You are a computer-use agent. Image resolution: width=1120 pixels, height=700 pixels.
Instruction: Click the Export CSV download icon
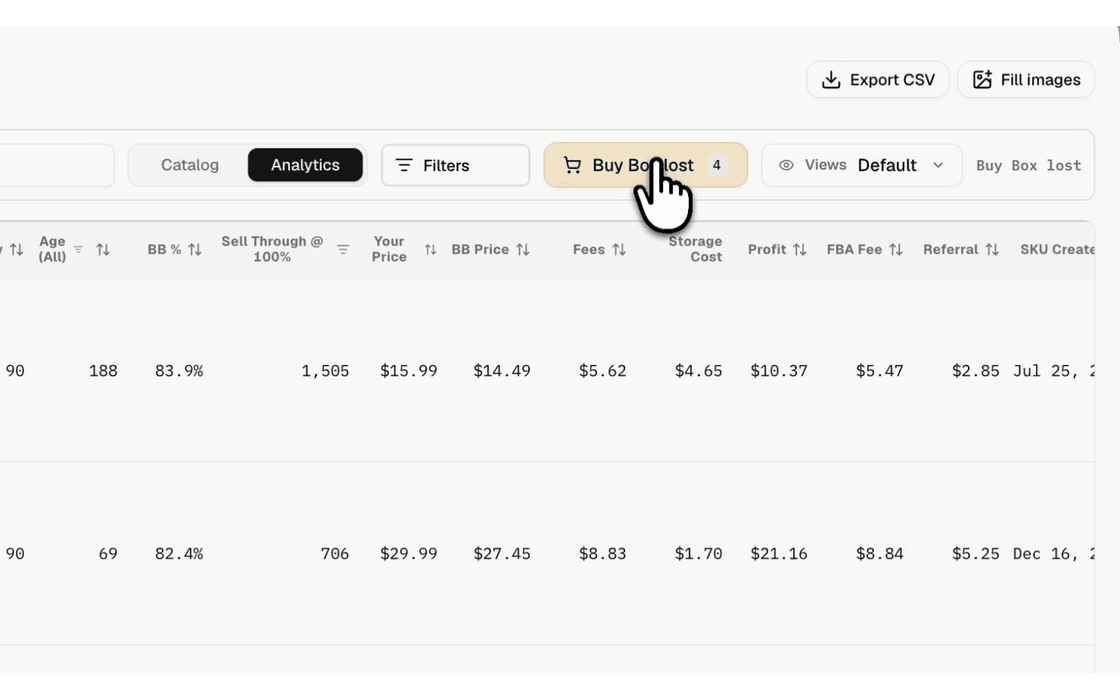click(x=831, y=79)
